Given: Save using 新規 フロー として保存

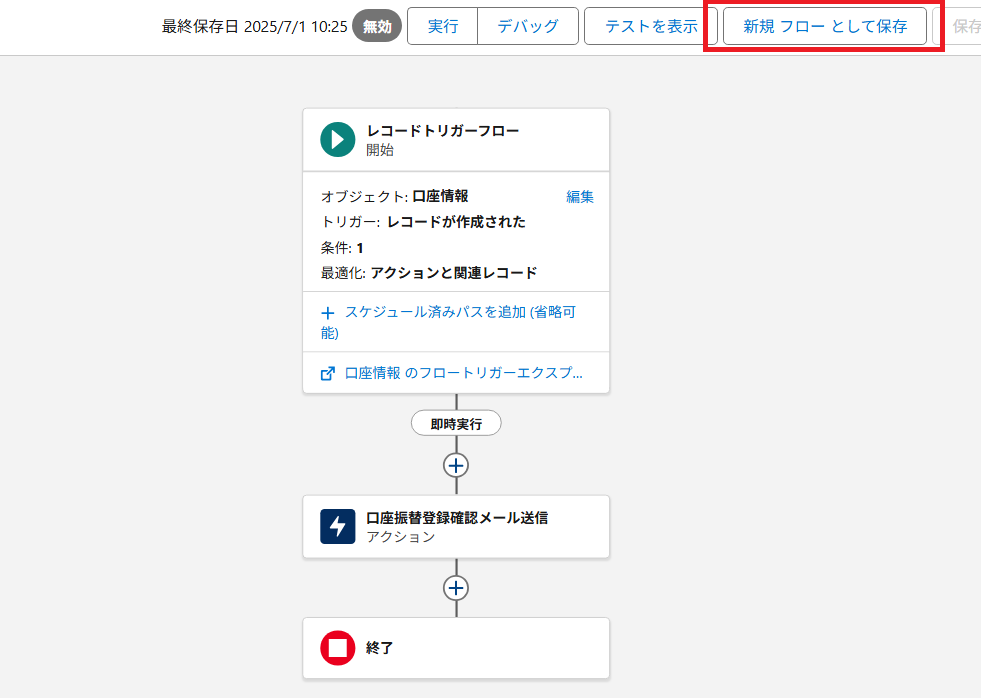Looking at the screenshot, I should pos(825,27).
